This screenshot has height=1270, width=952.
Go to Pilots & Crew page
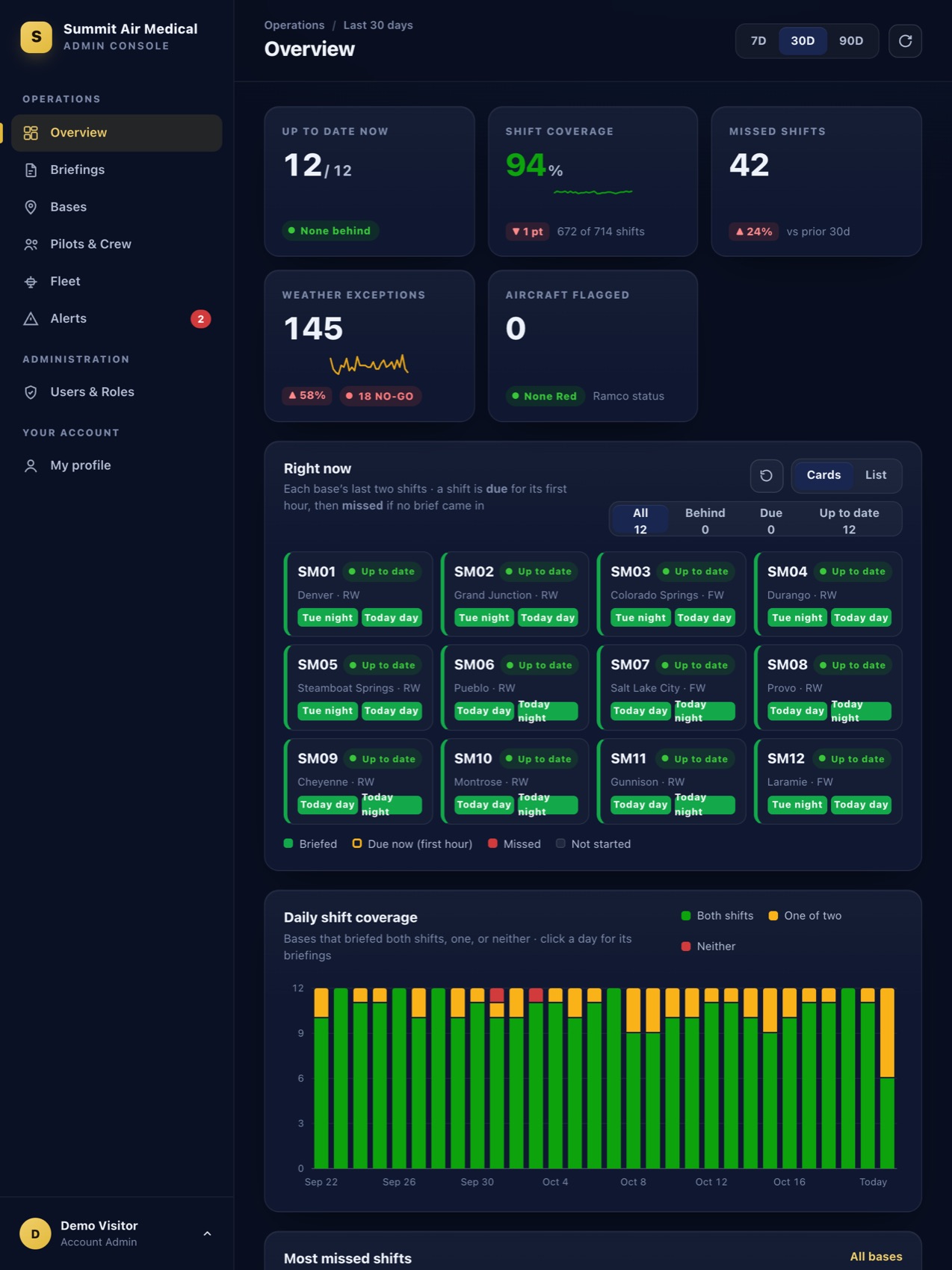[117, 244]
